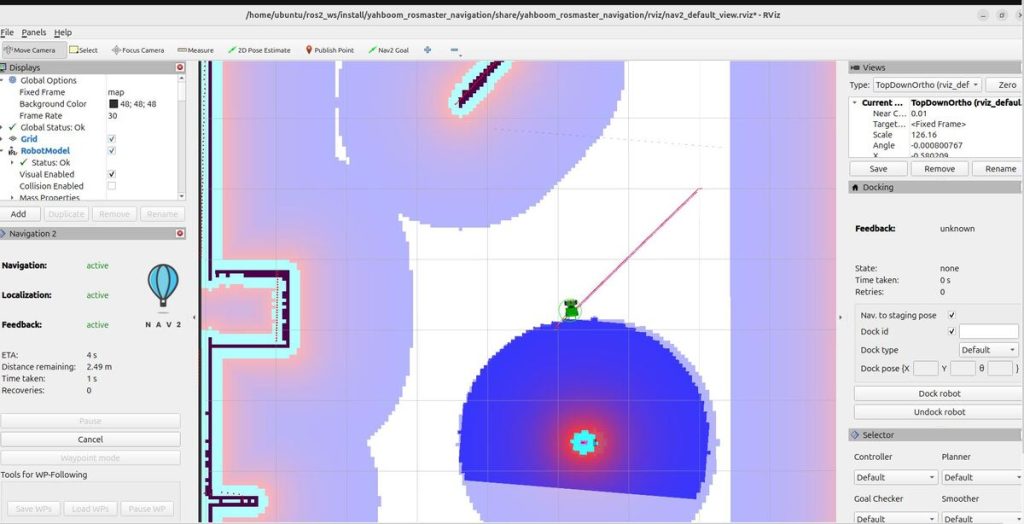Click the Navigation 2 panel header icon
1024x524 pixels.
pyautogui.click(x=3, y=233)
